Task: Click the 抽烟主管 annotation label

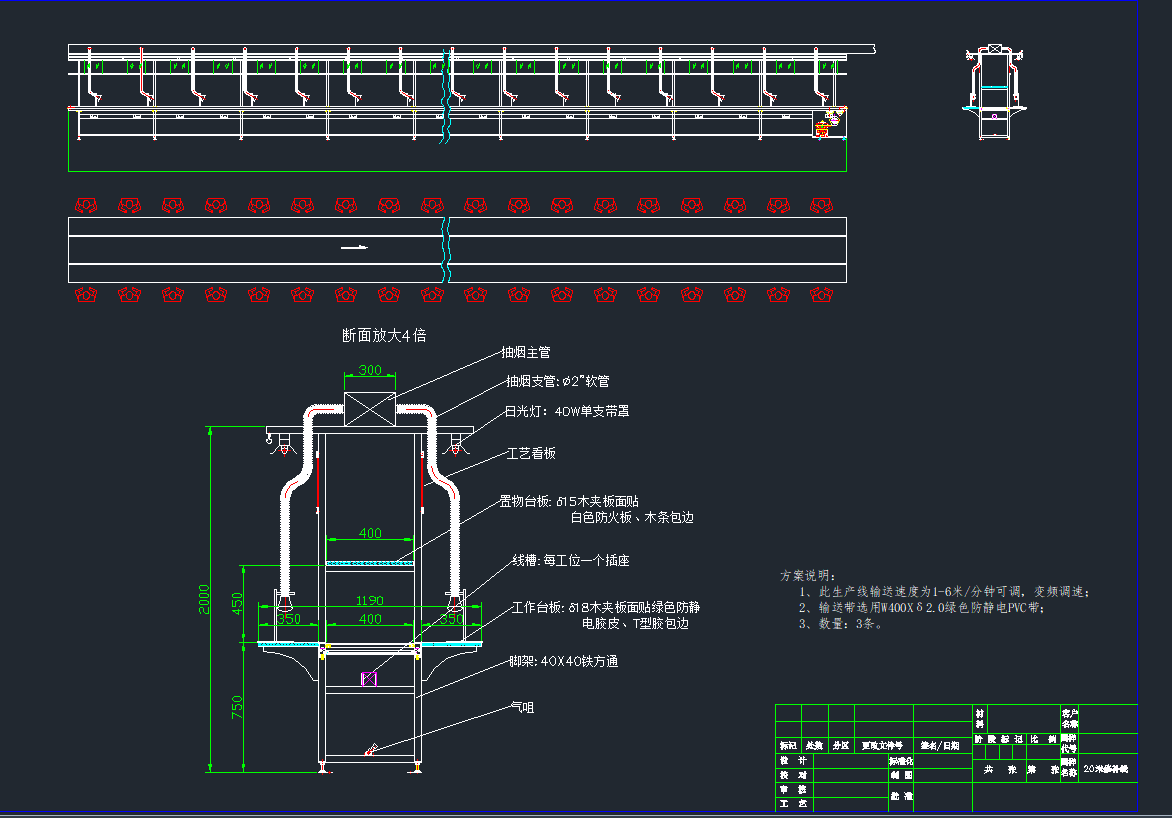Action: 528,353
